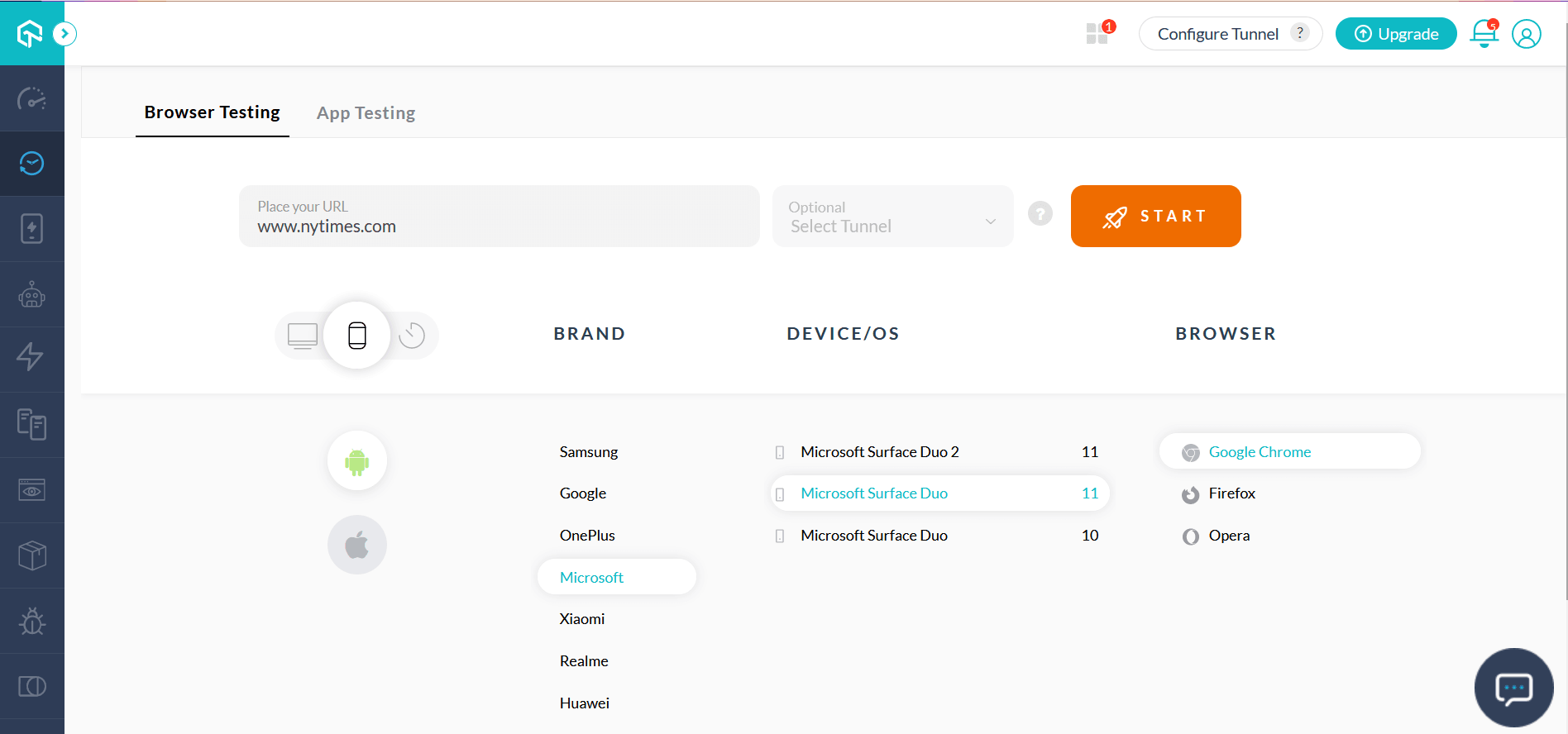The image size is (1568, 734).
Task: Click the URL input field
Action: click(x=499, y=217)
